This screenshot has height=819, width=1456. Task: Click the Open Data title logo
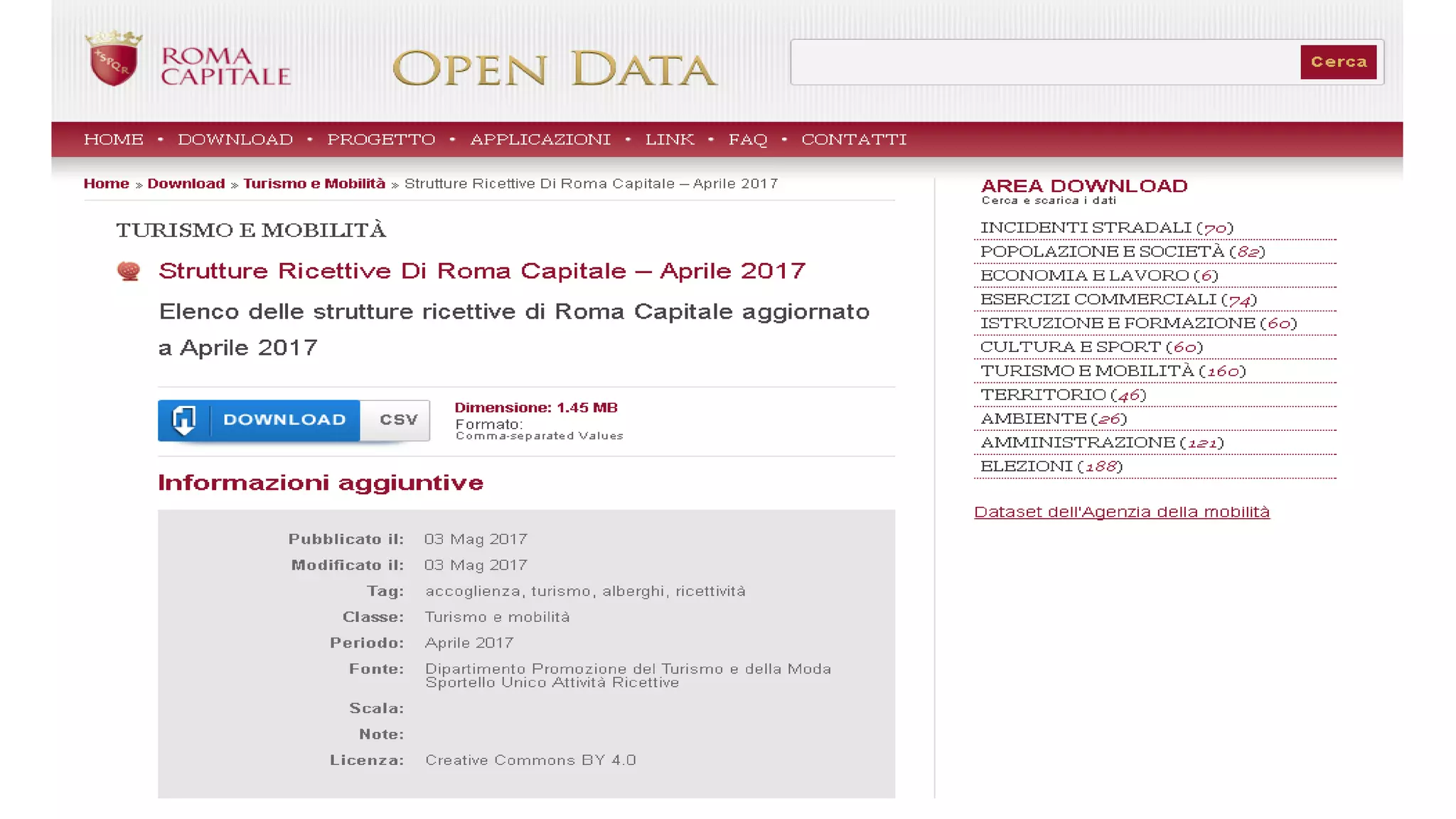click(554, 68)
